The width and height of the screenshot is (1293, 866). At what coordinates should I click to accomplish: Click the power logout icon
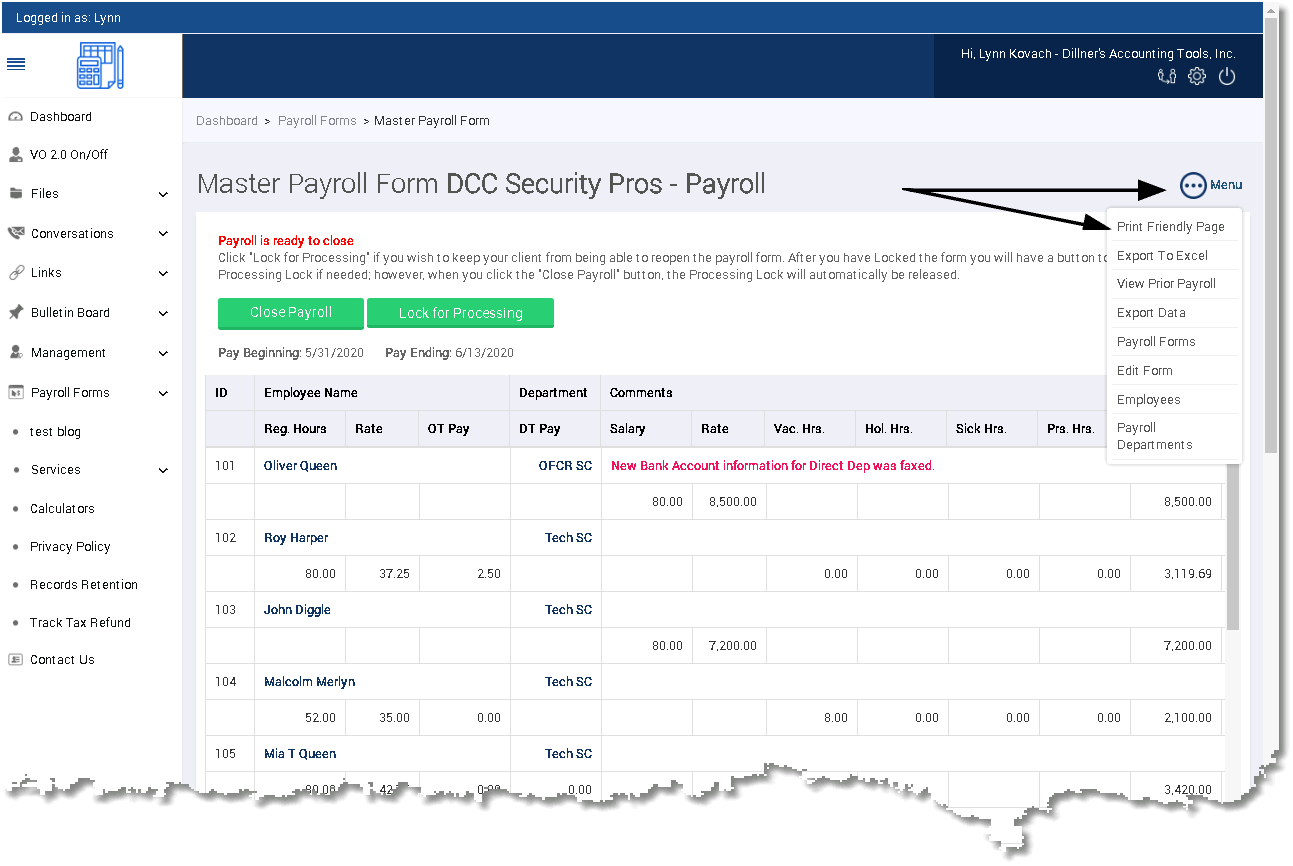tap(1227, 76)
